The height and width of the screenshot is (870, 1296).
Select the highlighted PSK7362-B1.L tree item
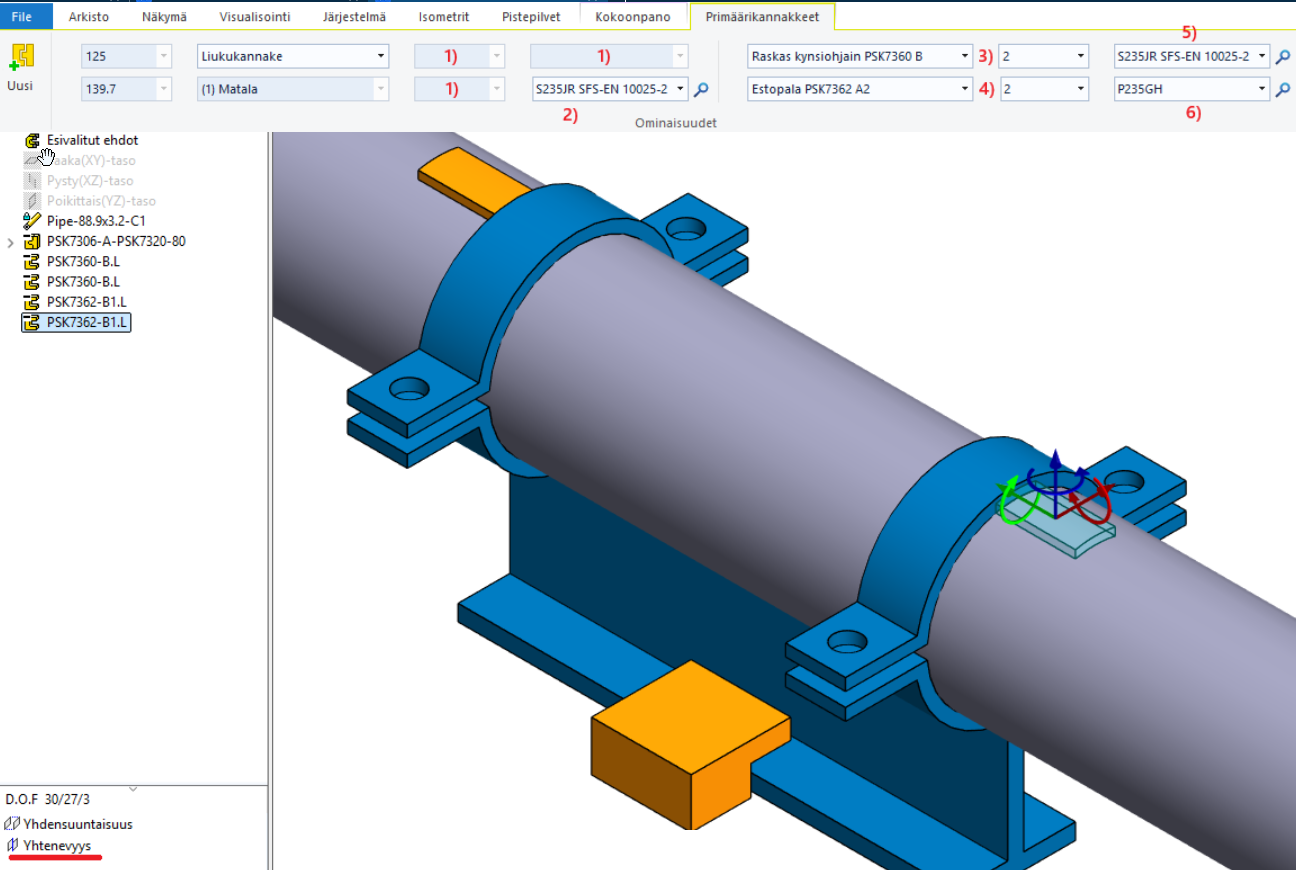(87, 322)
